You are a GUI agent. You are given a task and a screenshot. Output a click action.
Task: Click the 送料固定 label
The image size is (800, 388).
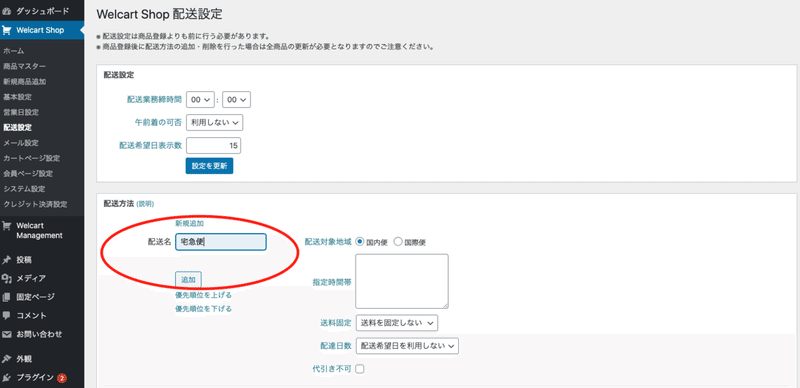click(335, 323)
